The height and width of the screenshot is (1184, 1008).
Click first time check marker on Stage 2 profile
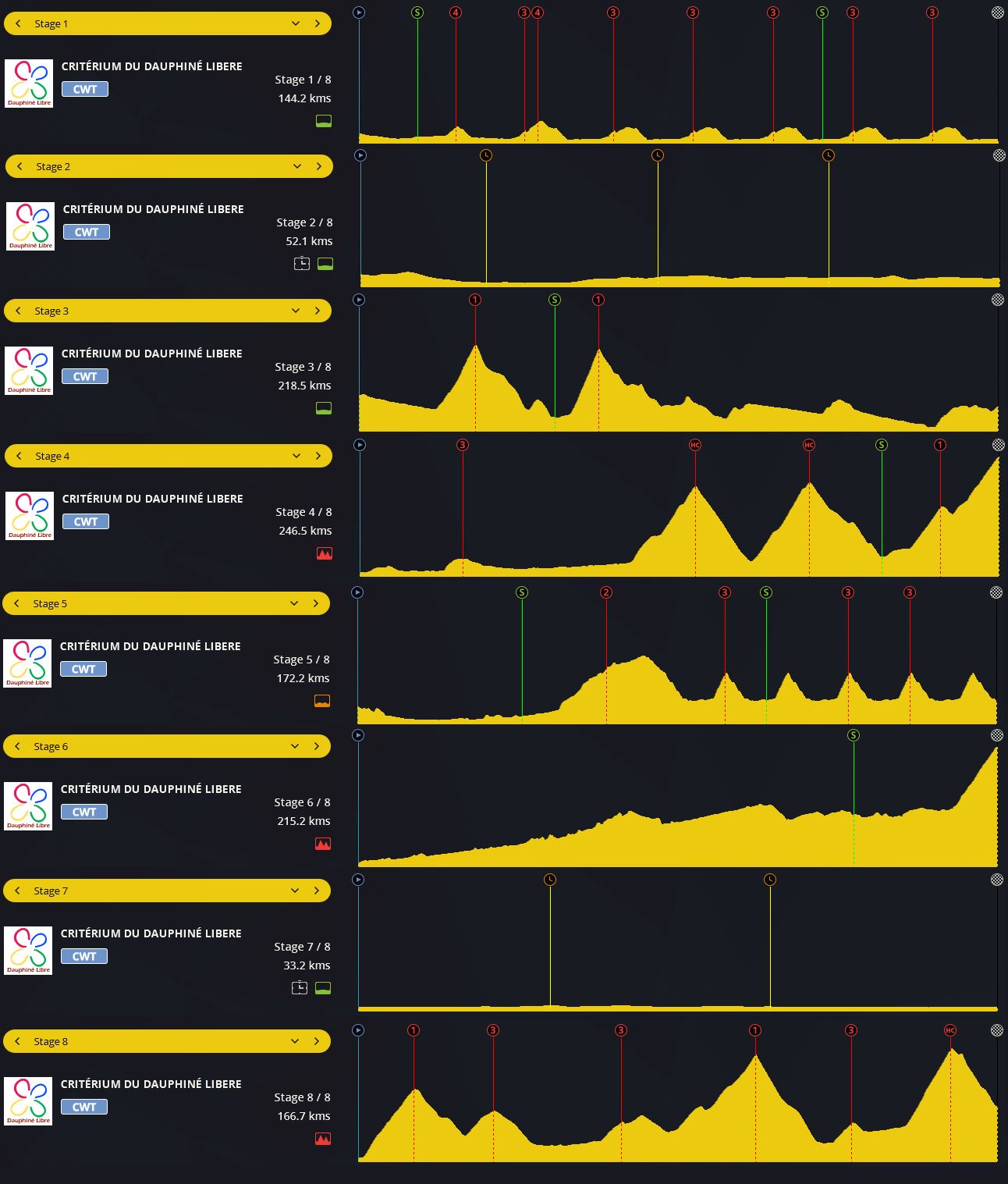tap(486, 155)
